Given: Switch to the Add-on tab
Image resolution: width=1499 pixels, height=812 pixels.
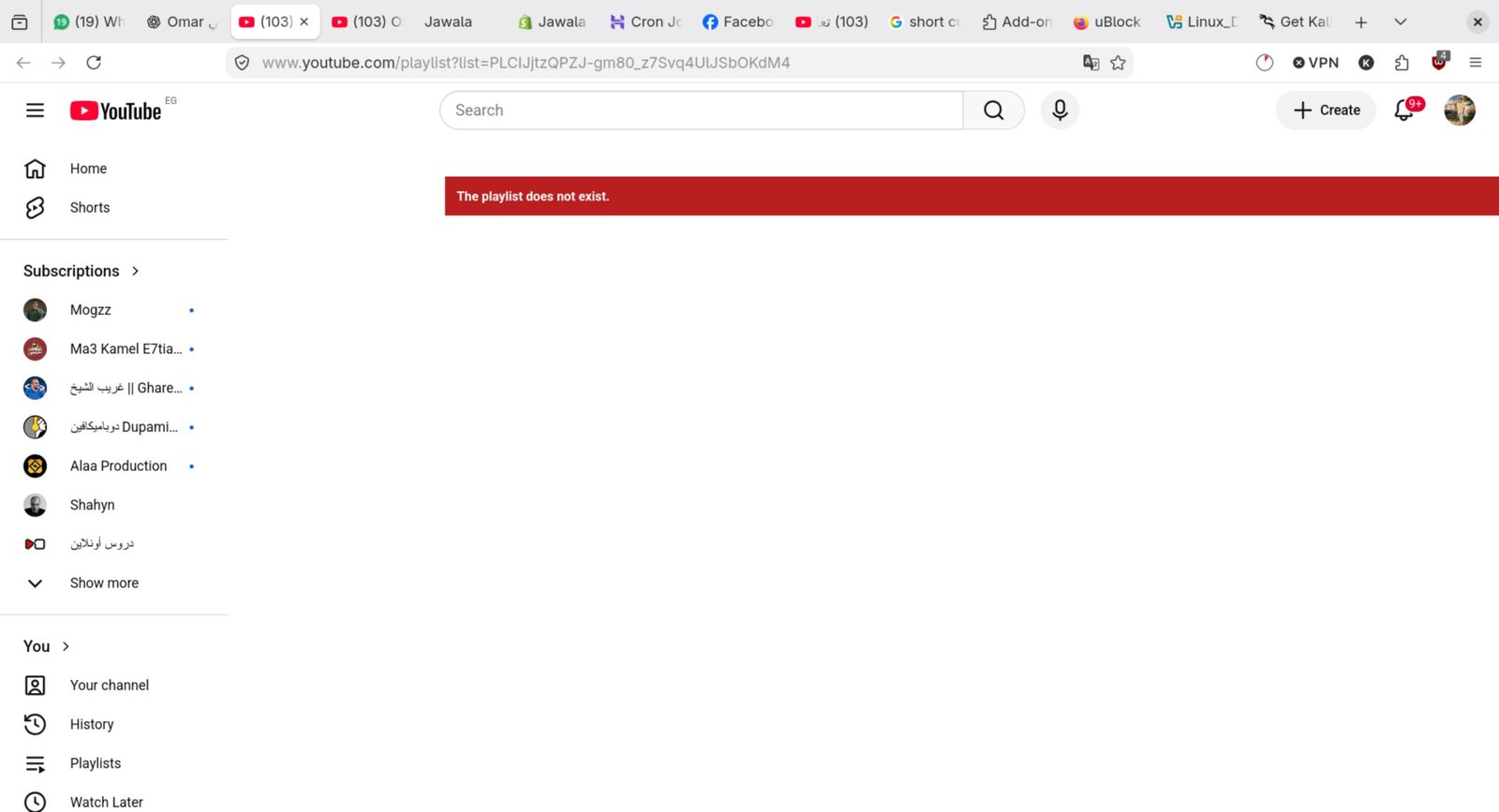Looking at the screenshot, I should click(1017, 22).
